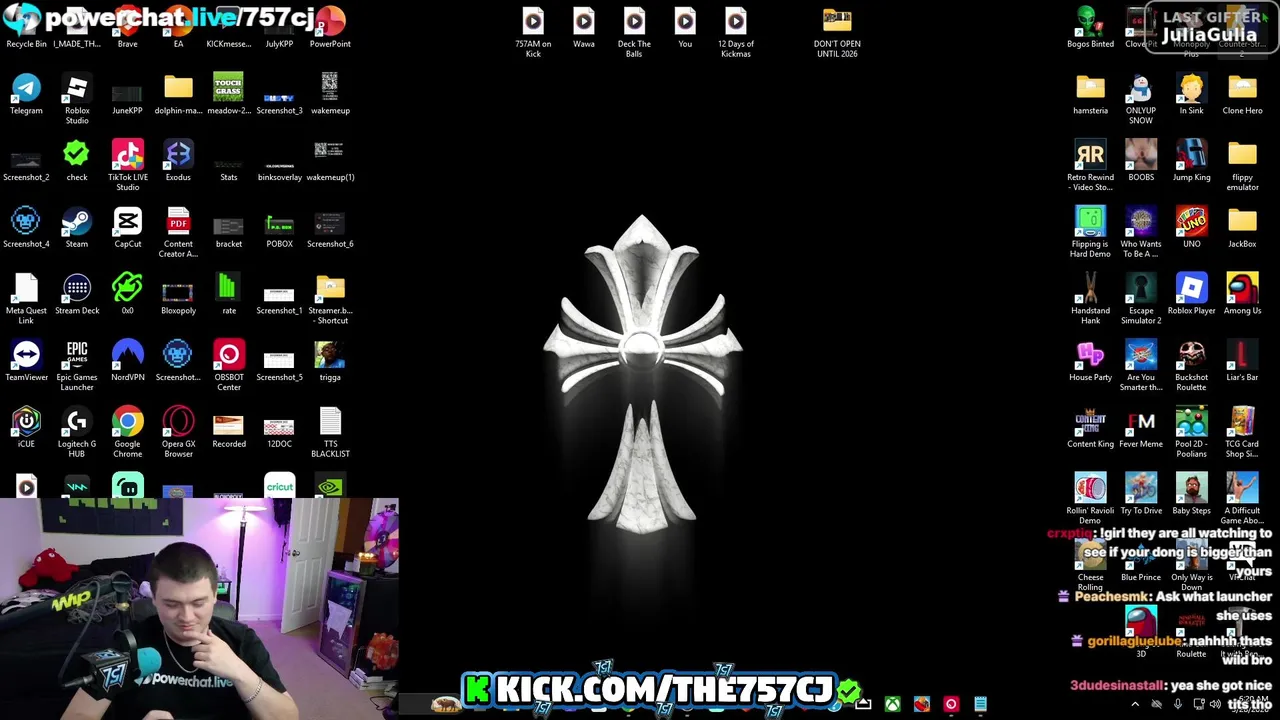Select the green check icon
1280x720 pixels.
pos(77,160)
